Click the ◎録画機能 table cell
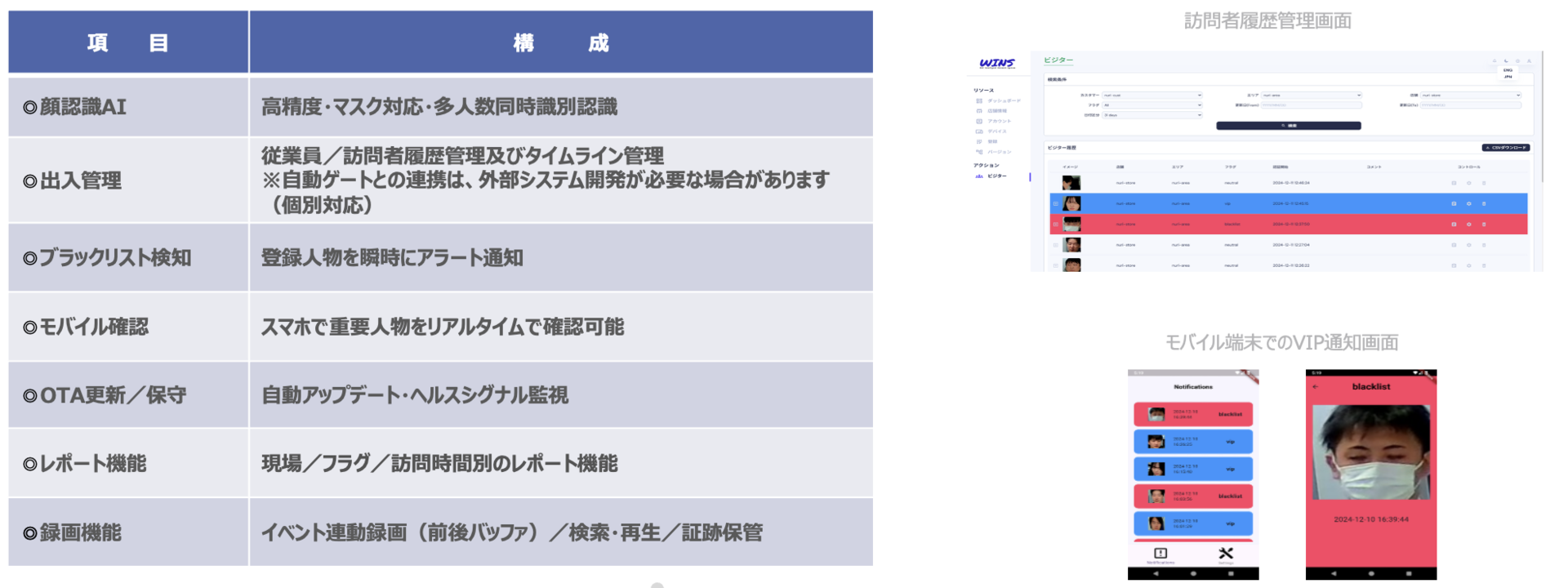The width and height of the screenshot is (1568, 588). (128, 532)
